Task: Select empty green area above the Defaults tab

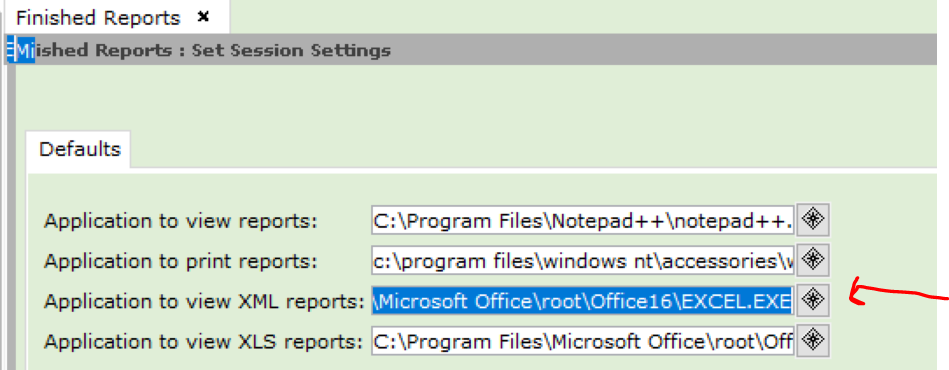Action: coord(472,97)
